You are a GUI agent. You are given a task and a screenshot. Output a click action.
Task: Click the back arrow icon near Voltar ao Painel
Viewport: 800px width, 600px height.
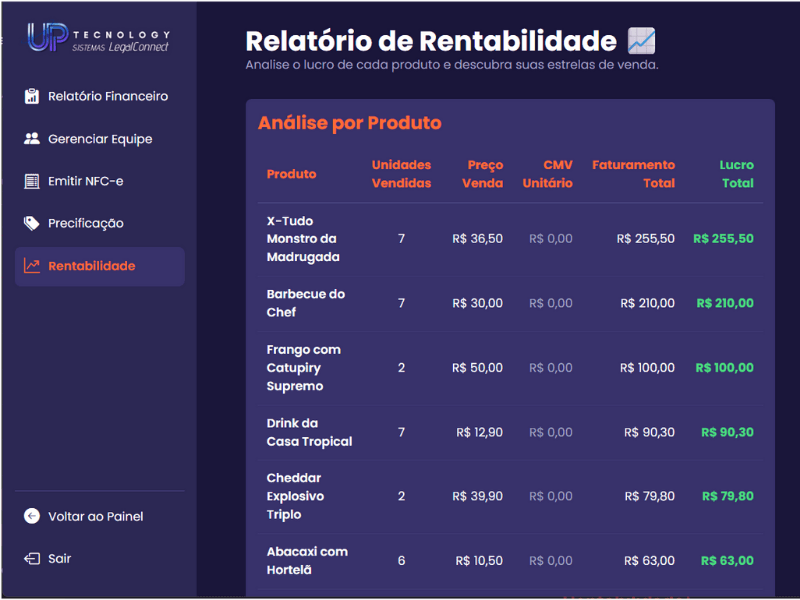33,516
